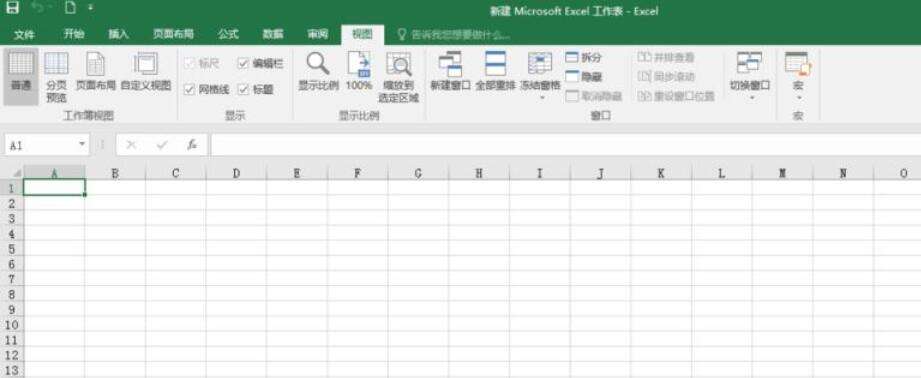Screen dimensions: 921x378
Task: Expand the 宏 dropdown arrow
Action: tap(799, 97)
